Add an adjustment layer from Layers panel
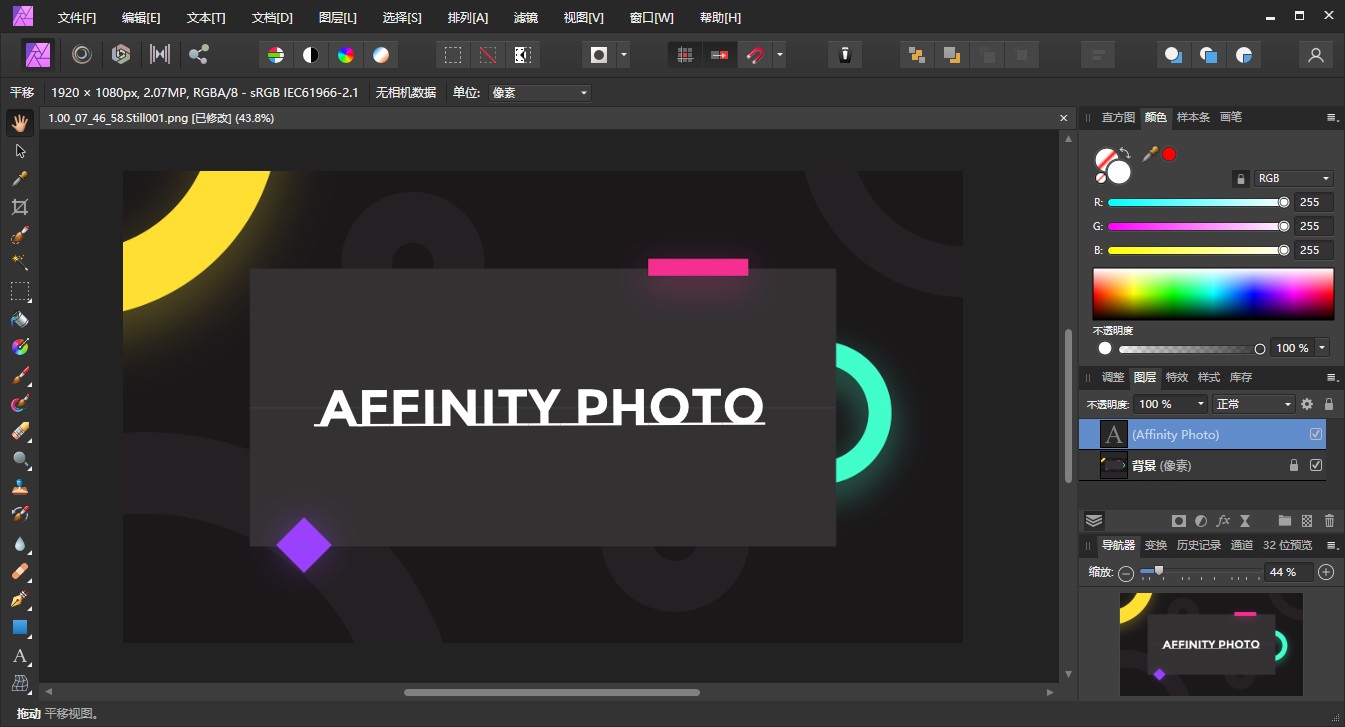The width and height of the screenshot is (1345, 727). click(1200, 521)
